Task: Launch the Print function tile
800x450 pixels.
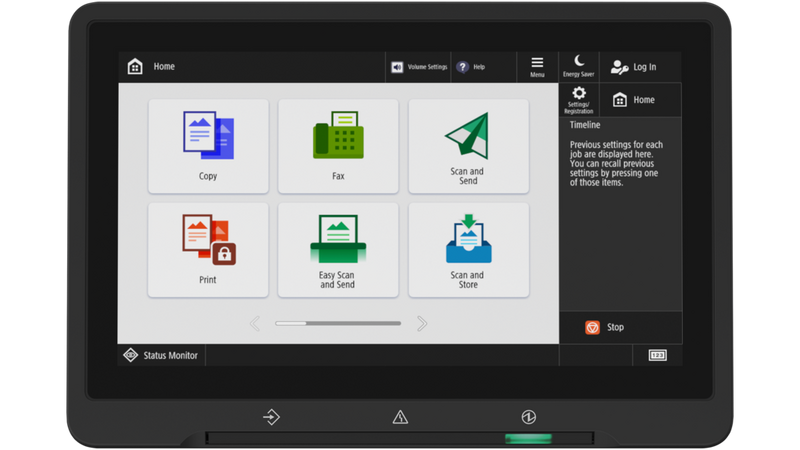Action: pos(208,249)
